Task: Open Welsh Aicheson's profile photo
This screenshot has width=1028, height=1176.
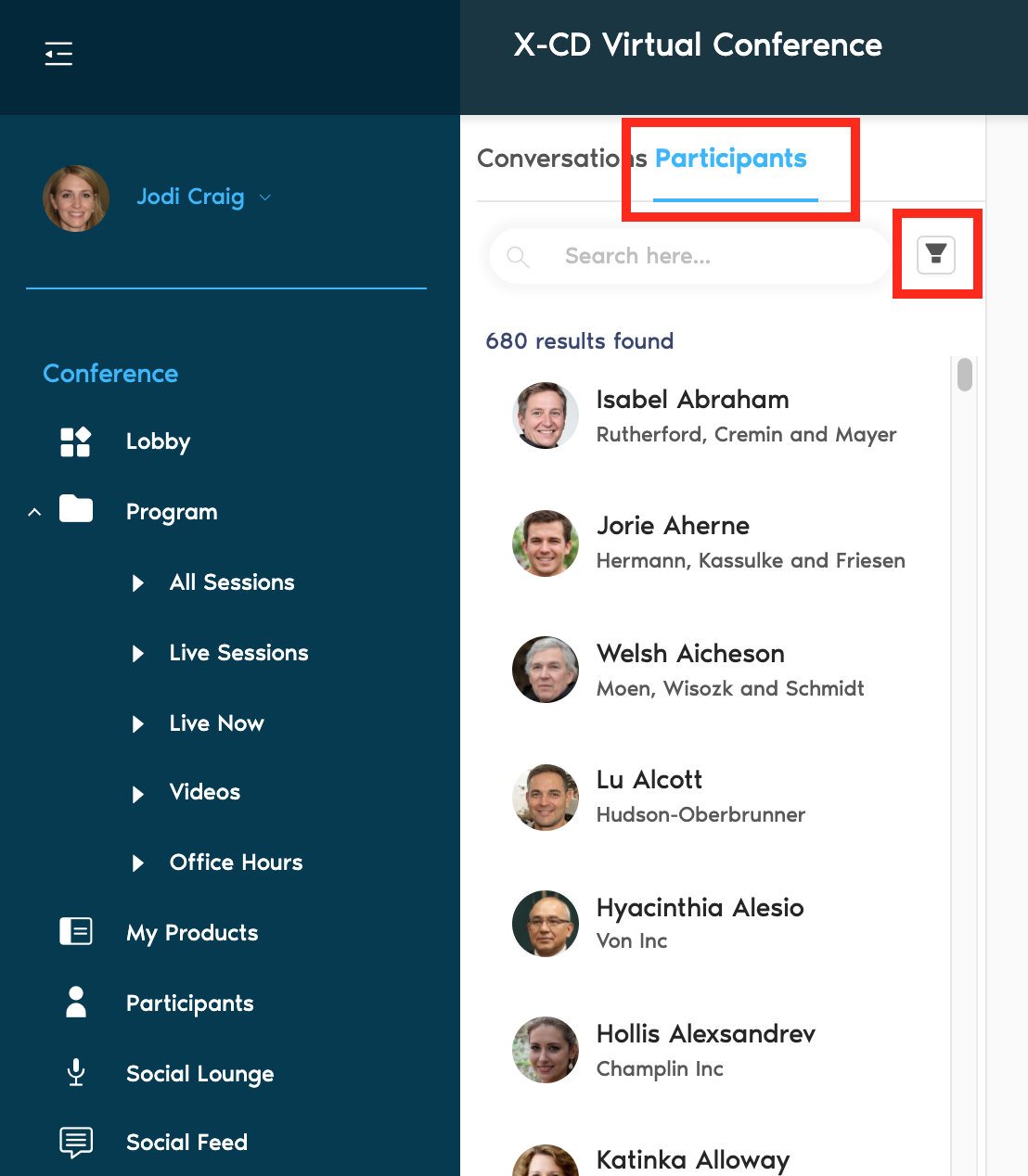Action: (x=546, y=670)
